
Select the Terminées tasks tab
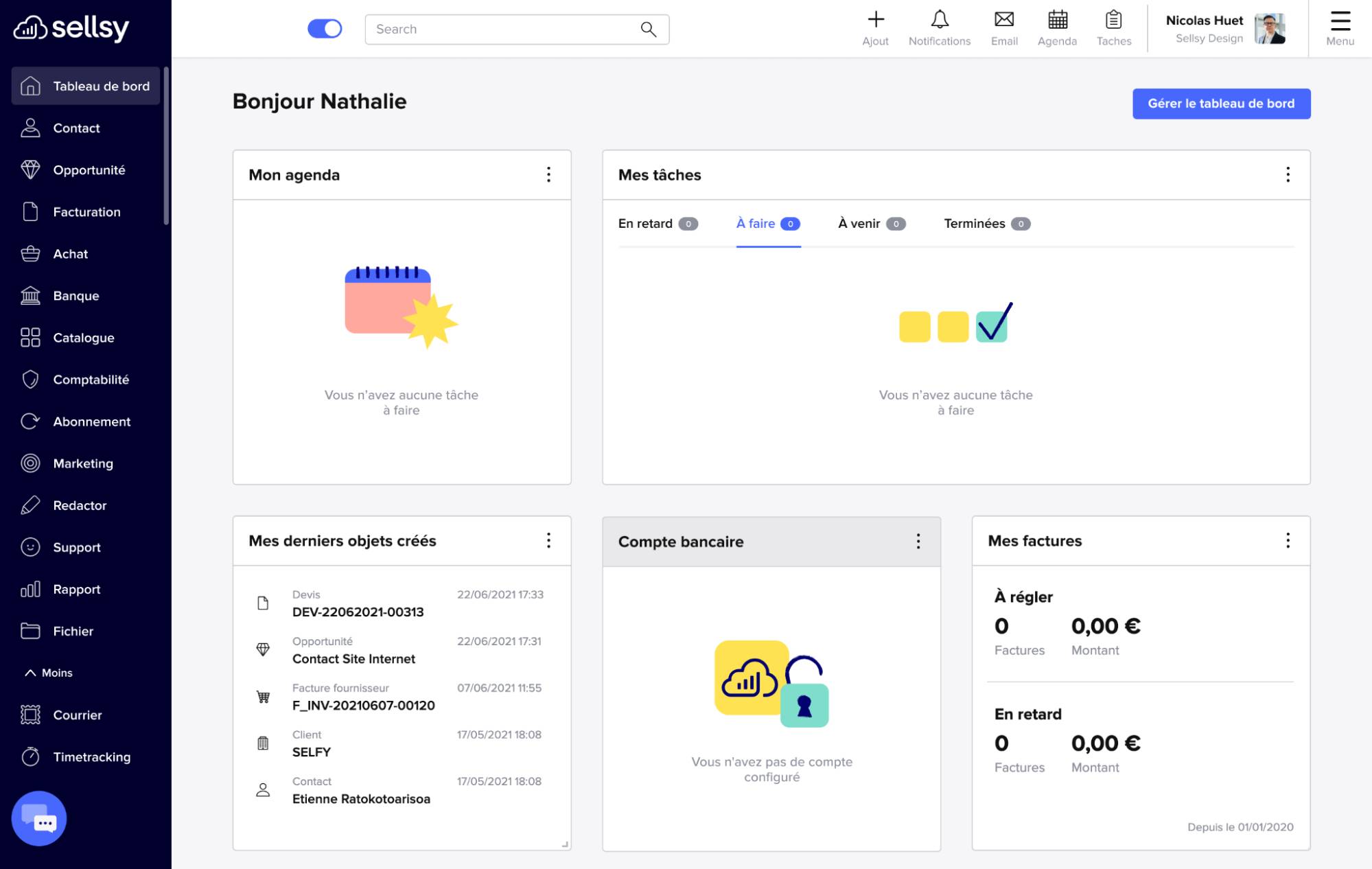[x=975, y=223]
